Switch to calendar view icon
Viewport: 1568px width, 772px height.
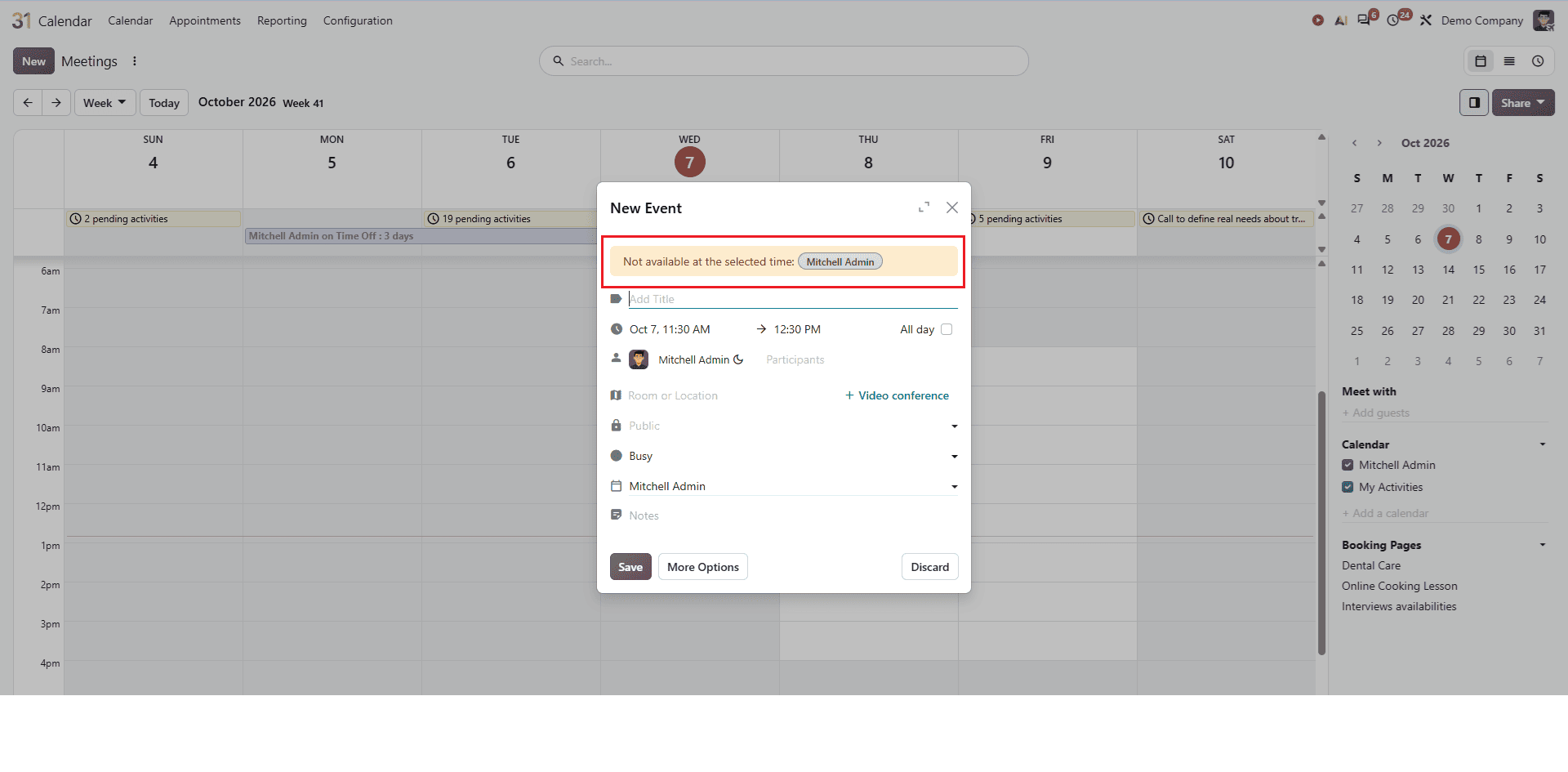point(1480,61)
